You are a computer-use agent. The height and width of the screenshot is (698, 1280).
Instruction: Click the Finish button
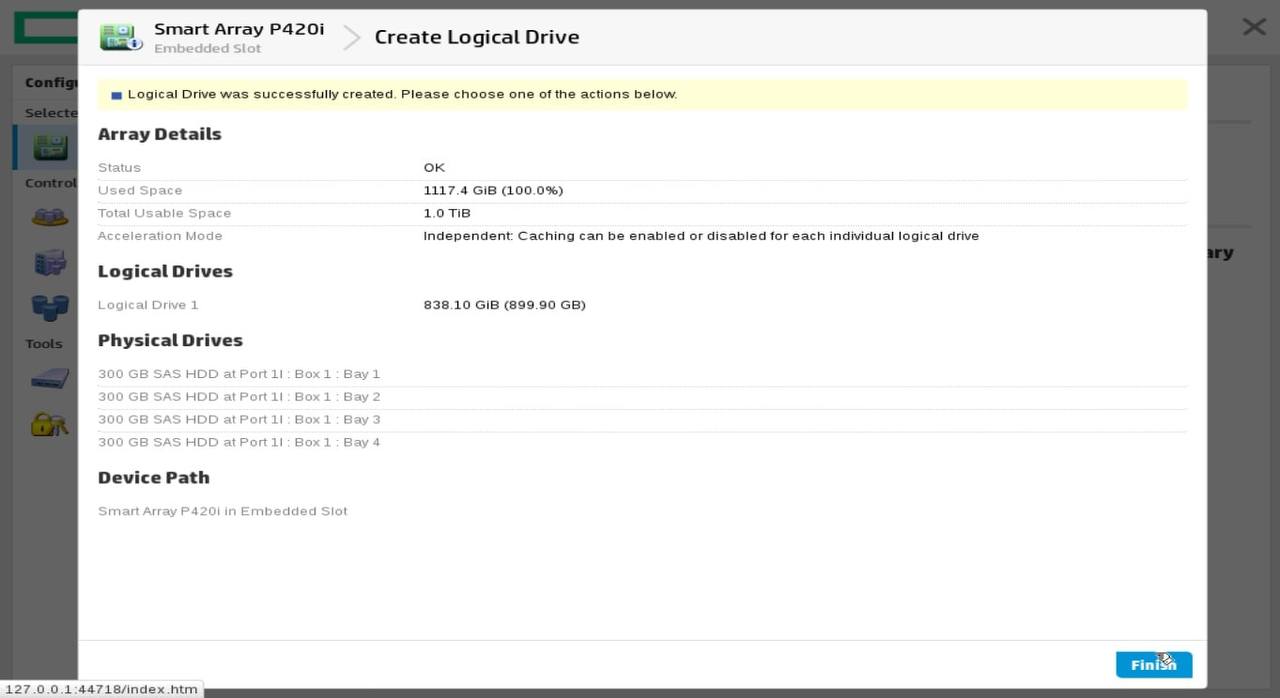[1153, 665]
